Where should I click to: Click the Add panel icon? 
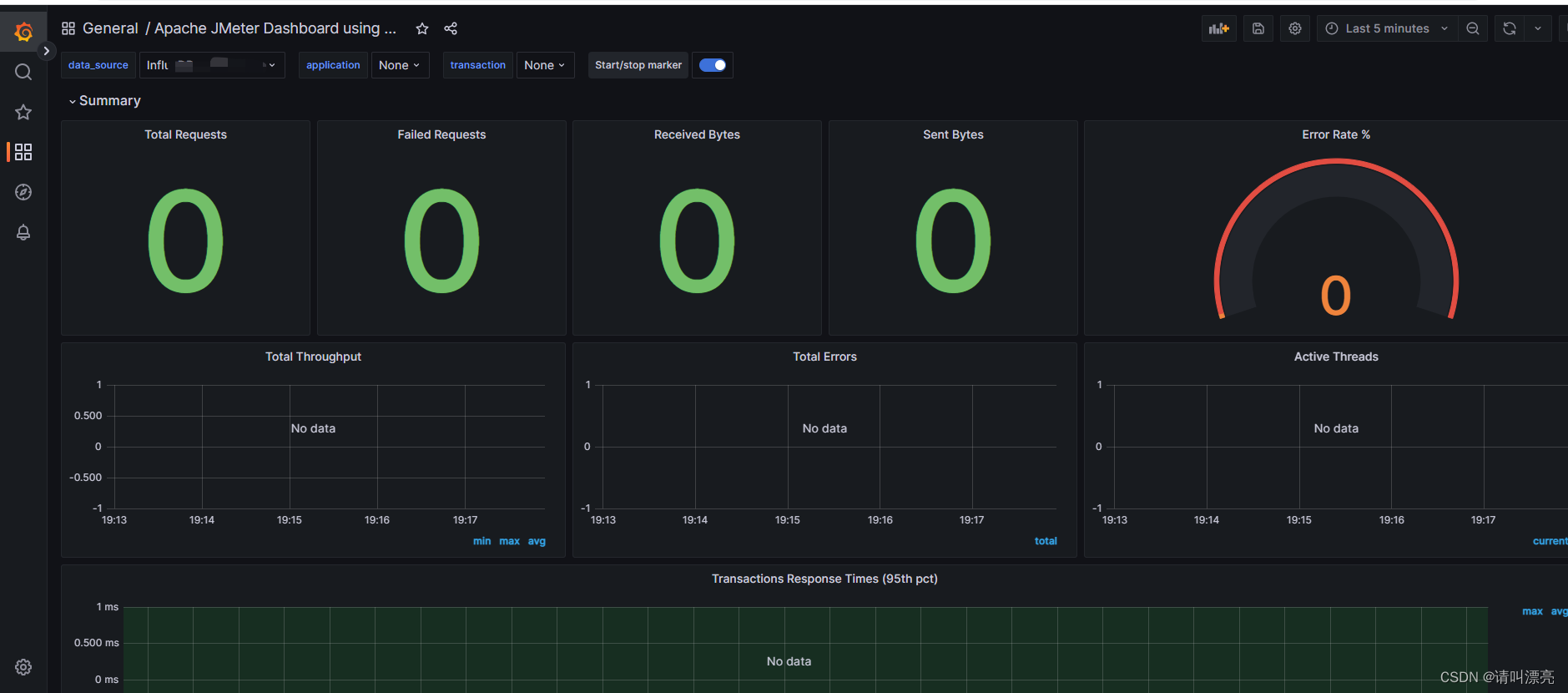1219,28
